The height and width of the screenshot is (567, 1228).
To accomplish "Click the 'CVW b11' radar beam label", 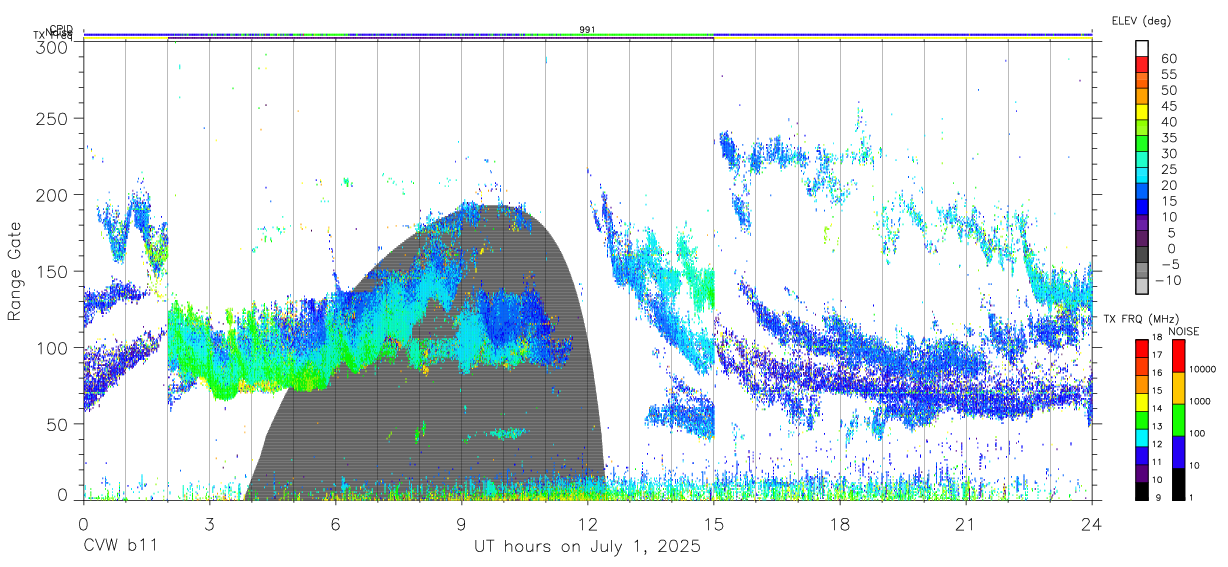I will coord(120,547).
